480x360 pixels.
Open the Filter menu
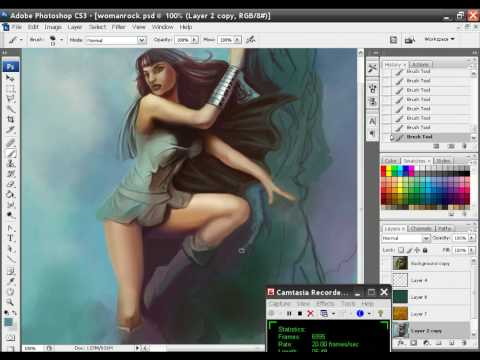click(118, 27)
